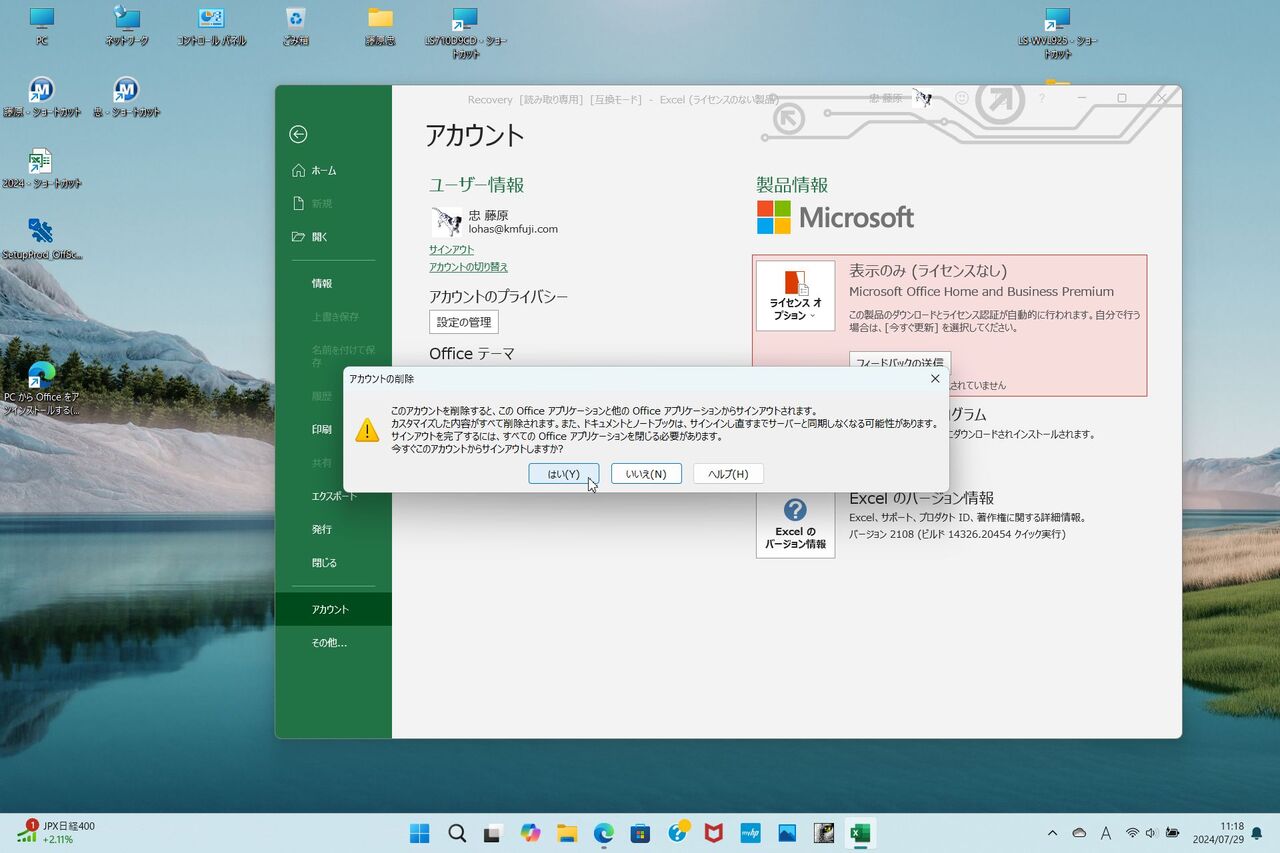Open the blue question-mark help app in taskbar
Viewport: 1280px width, 853px height.
click(677, 832)
